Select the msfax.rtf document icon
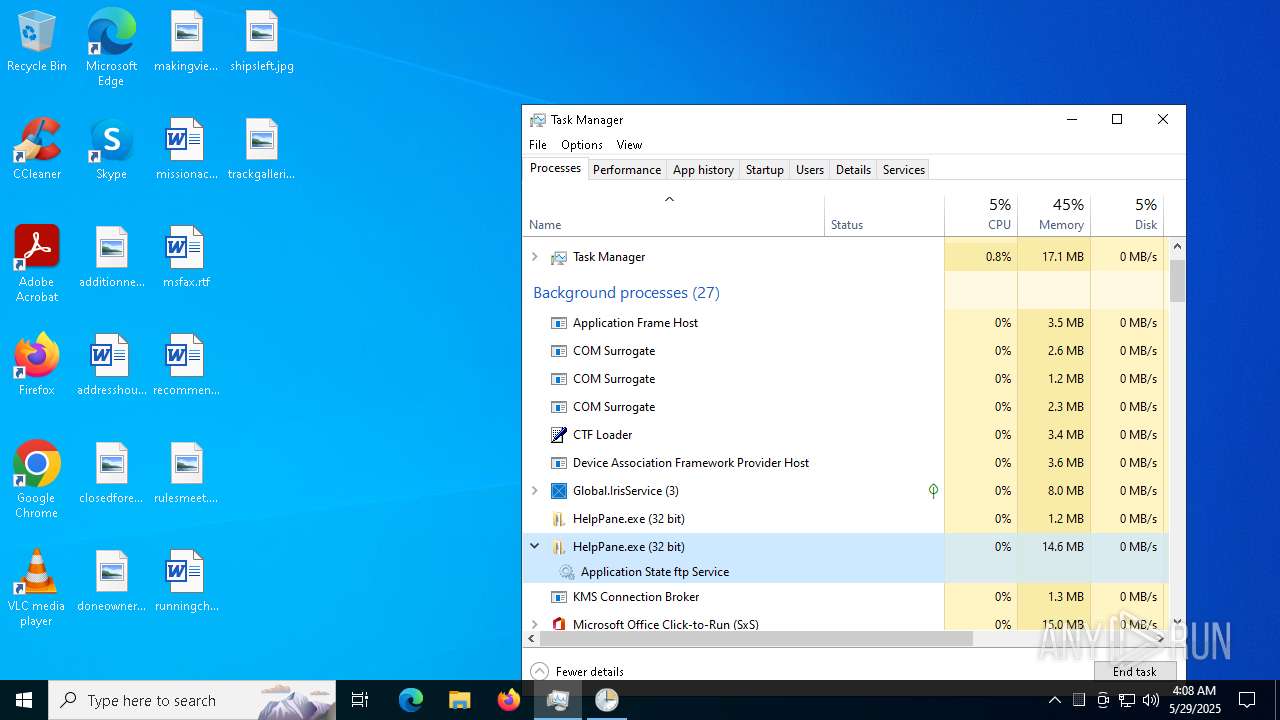1280x720 pixels. pyautogui.click(x=186, y=258)
